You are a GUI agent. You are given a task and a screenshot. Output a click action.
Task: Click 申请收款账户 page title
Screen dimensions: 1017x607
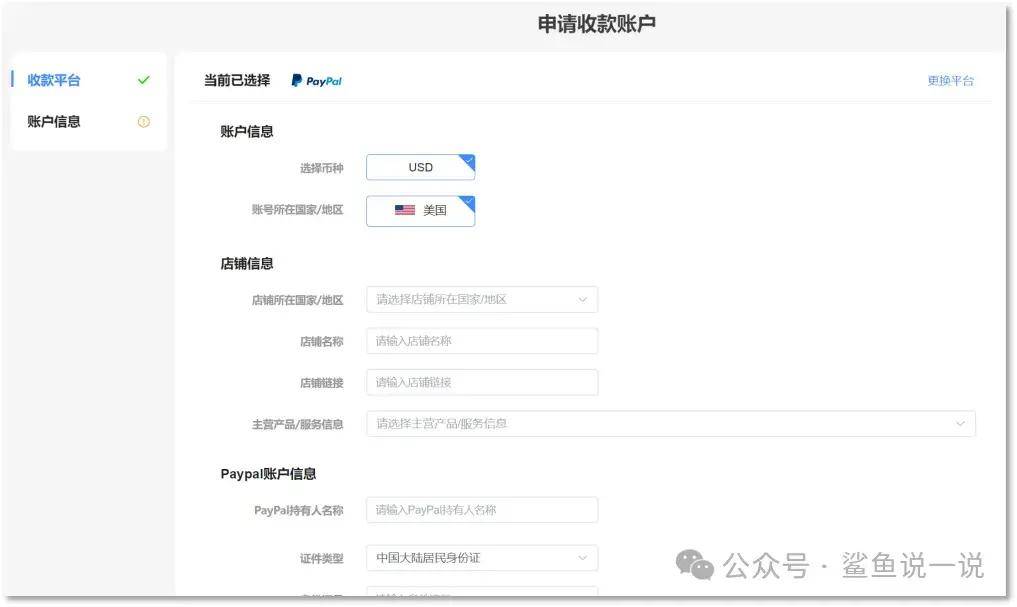[x=596, y=25]
